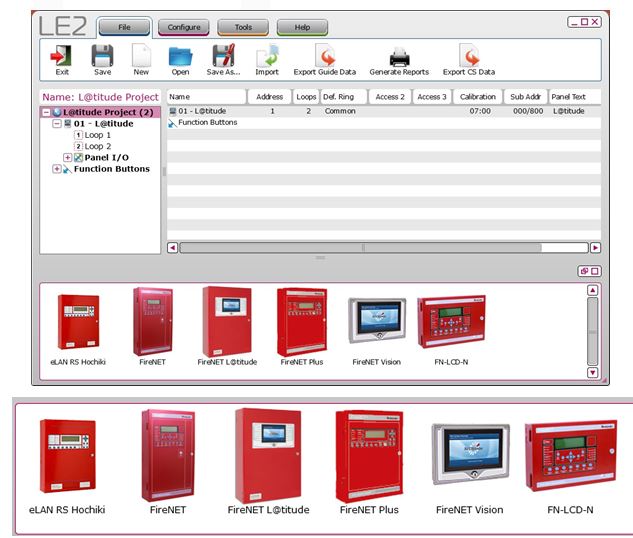The image size is (633, 538).
Task: Open the Configure menu tab
Action: click(x=184, y=27)
